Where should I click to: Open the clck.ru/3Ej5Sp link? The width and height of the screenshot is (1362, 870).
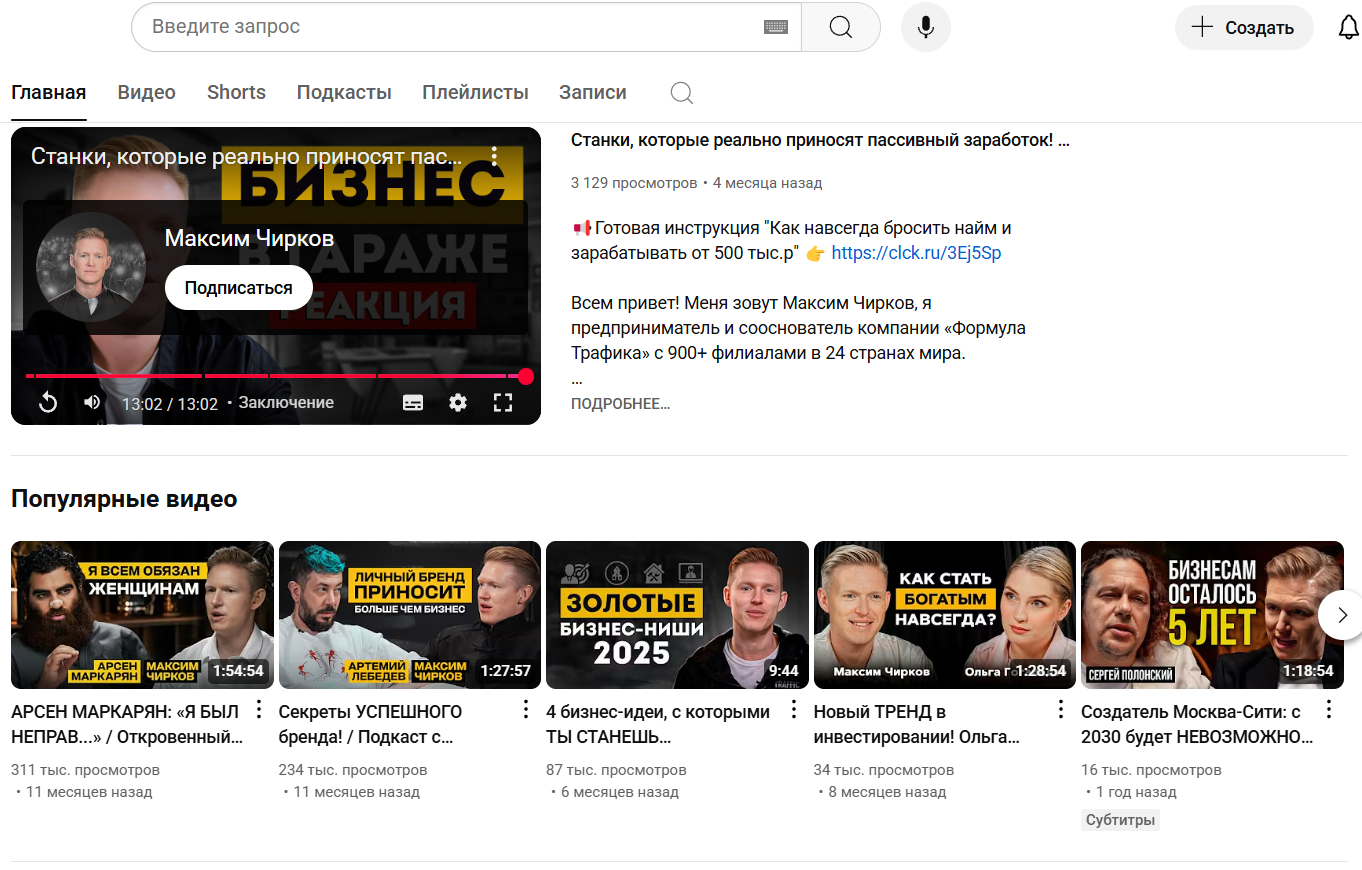click(916, 253)
